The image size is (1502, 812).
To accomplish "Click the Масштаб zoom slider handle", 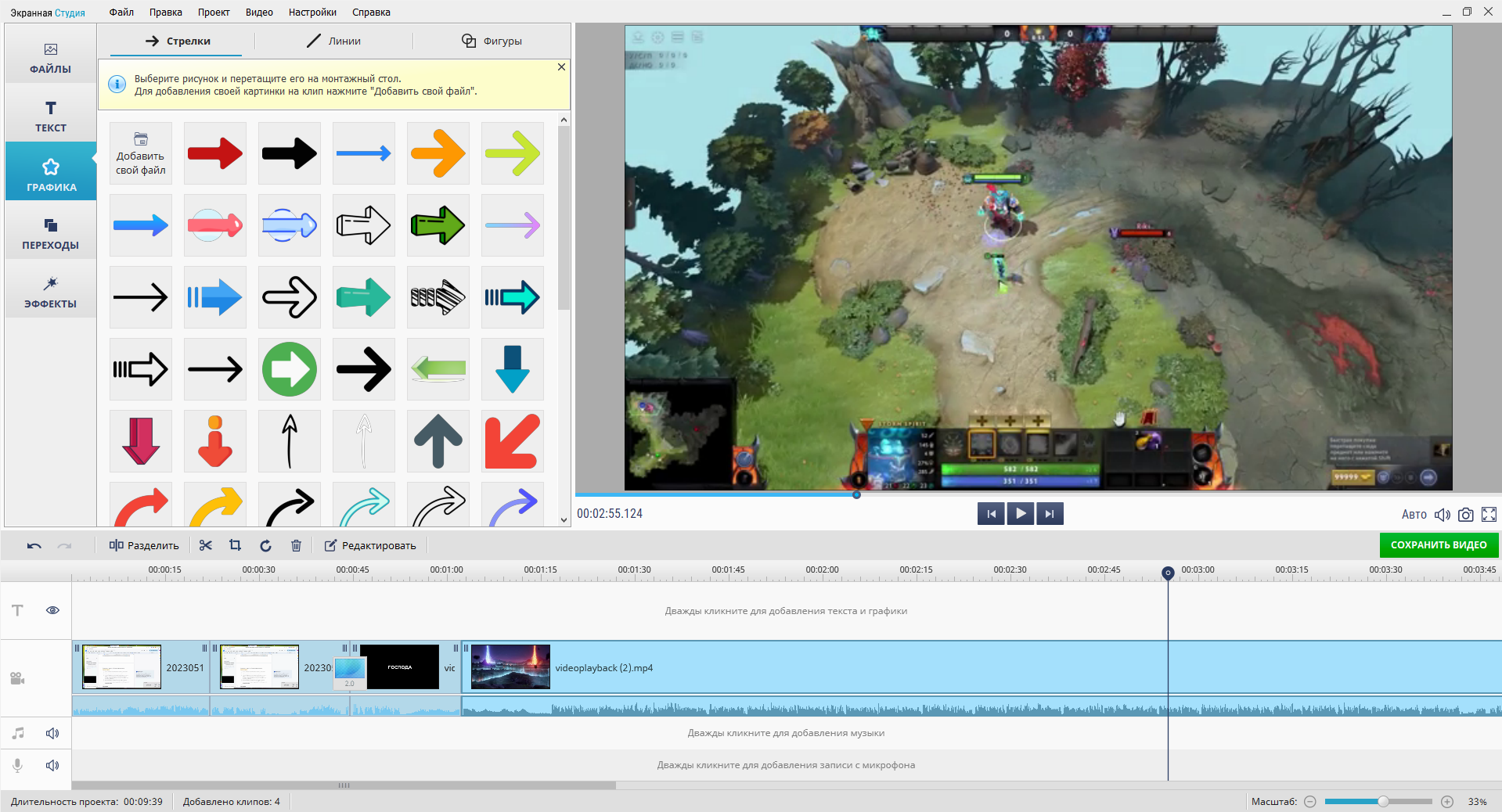I will pos(1383,802).
